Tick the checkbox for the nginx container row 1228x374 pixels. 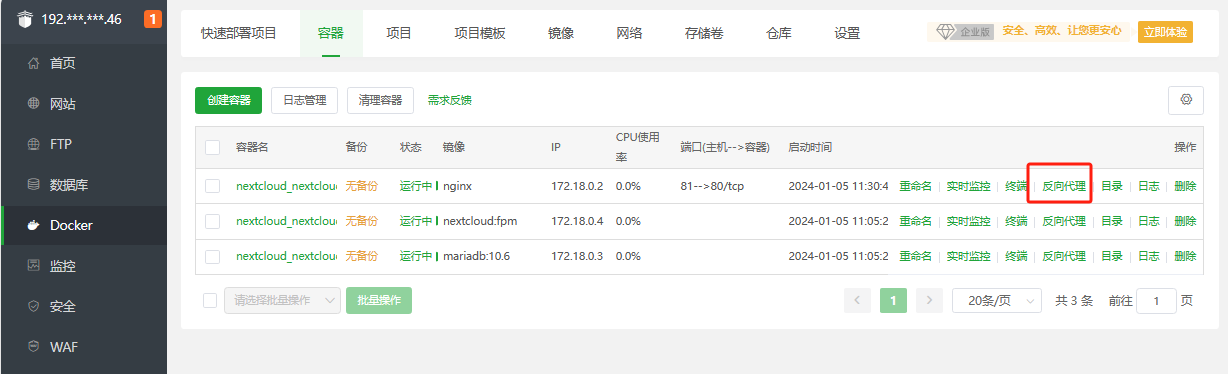pyautogui.click(x=212, y=186)
